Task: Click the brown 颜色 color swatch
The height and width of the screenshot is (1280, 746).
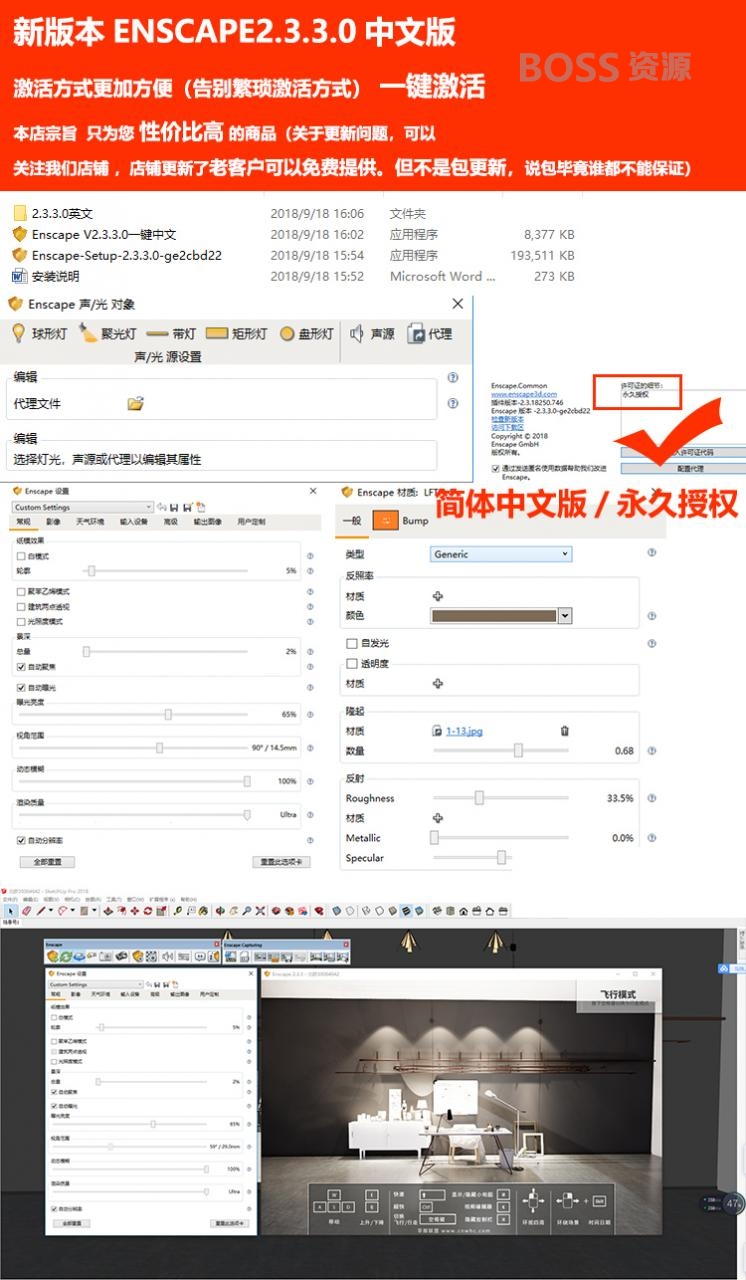Action: click(494, 616)
